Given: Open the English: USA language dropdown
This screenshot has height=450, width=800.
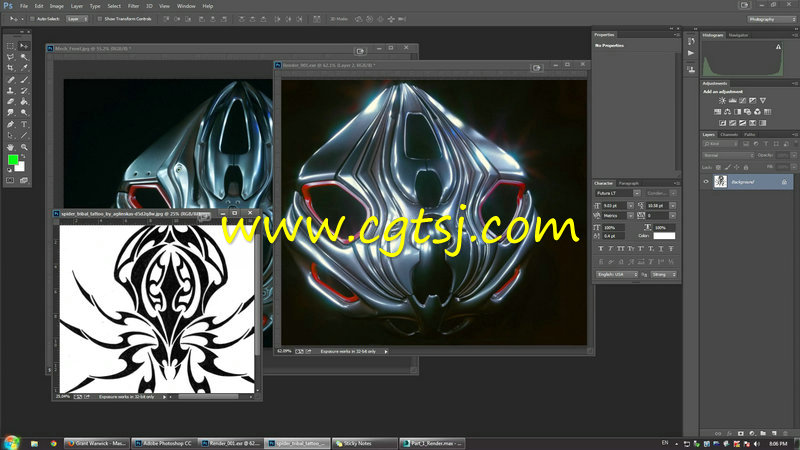Looking at the screenshot, I should click(x=616, y=274).
